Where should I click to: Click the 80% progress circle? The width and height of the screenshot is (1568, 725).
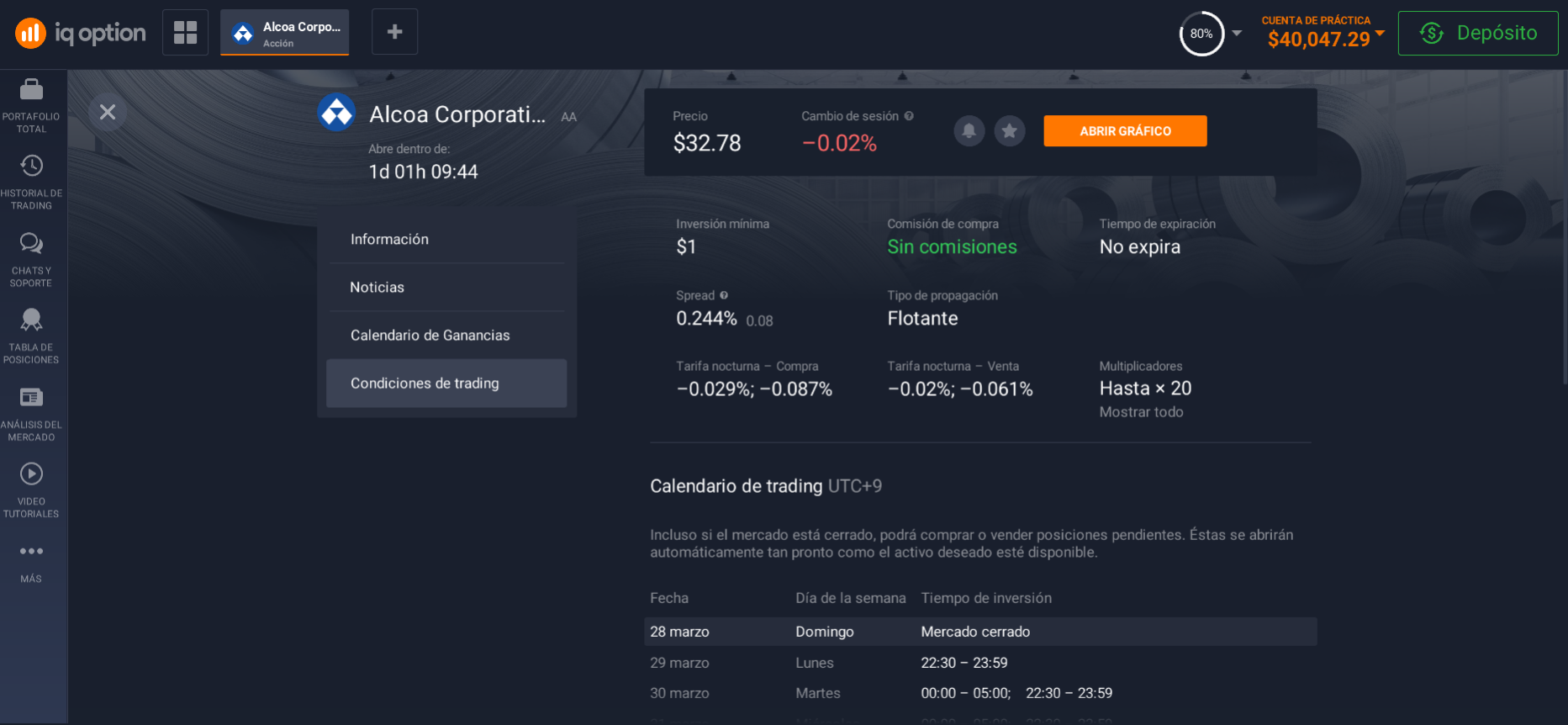pyautogui.click(x=1201, y=34)
